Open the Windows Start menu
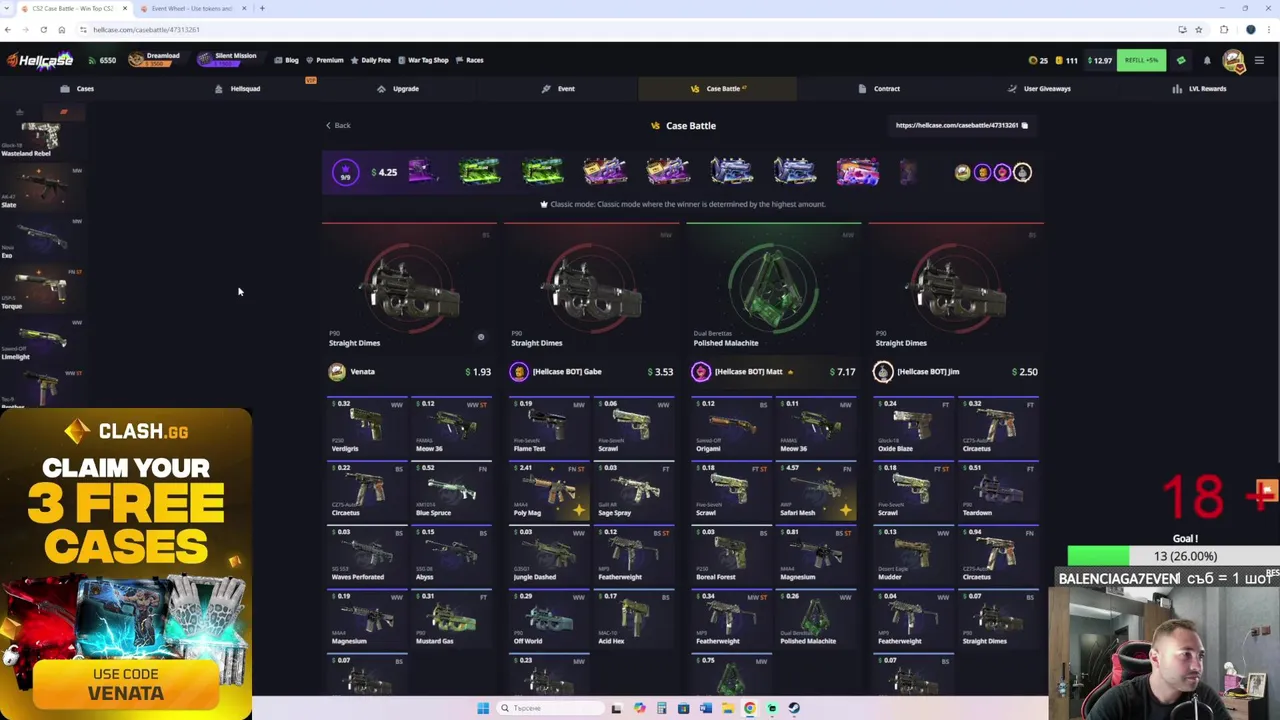The image size is (1280, 720). pyautogui.click(x=483, y=708)
